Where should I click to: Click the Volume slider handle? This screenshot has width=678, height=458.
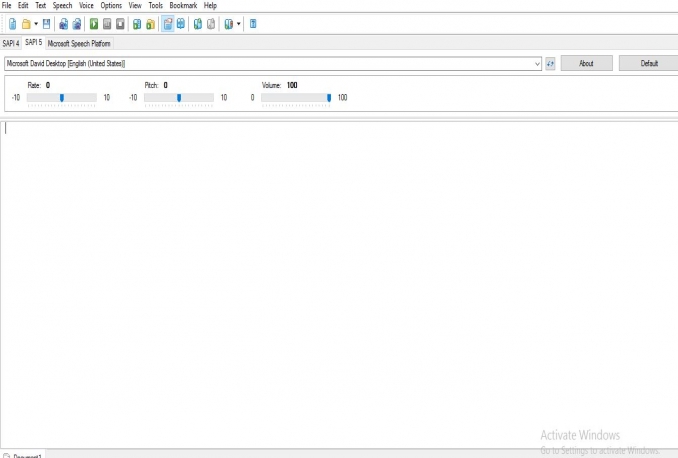click(329, 98)
